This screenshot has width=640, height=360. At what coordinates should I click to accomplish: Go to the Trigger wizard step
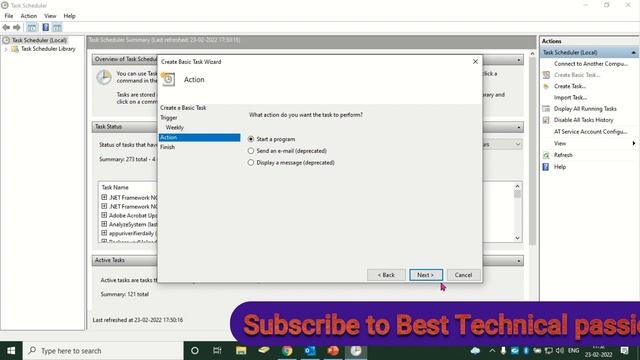169,118
